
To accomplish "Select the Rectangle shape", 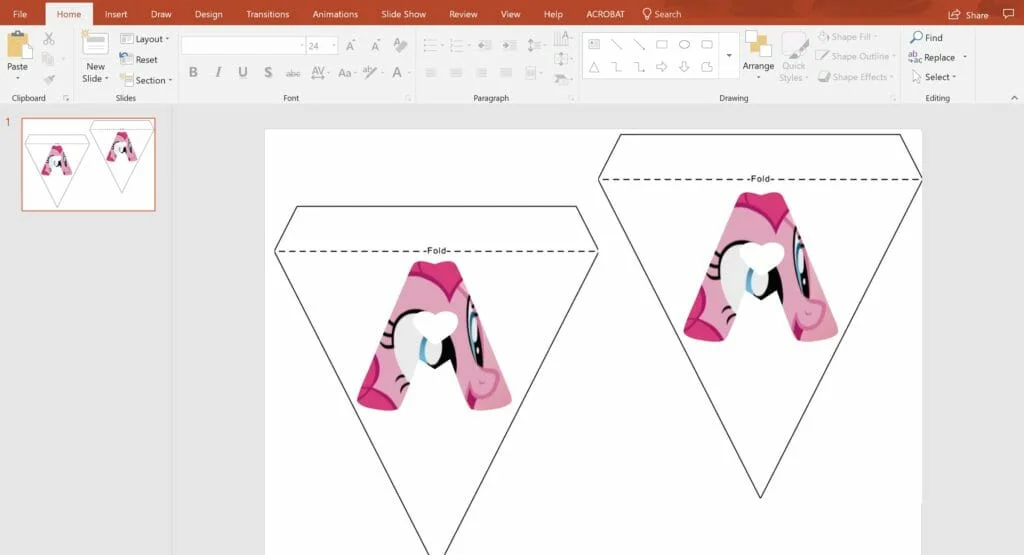I will (662, 44).
